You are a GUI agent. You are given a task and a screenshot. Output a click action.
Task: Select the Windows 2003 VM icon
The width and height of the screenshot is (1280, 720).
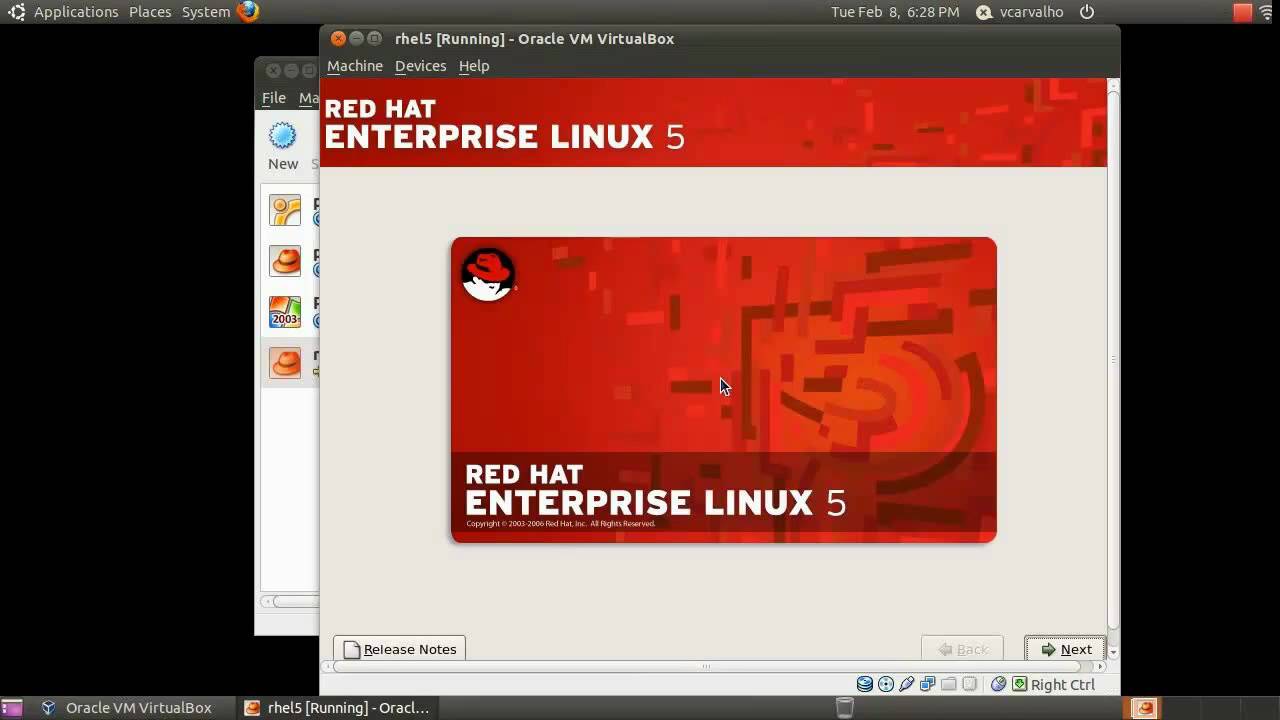click(x=285, y=312)
